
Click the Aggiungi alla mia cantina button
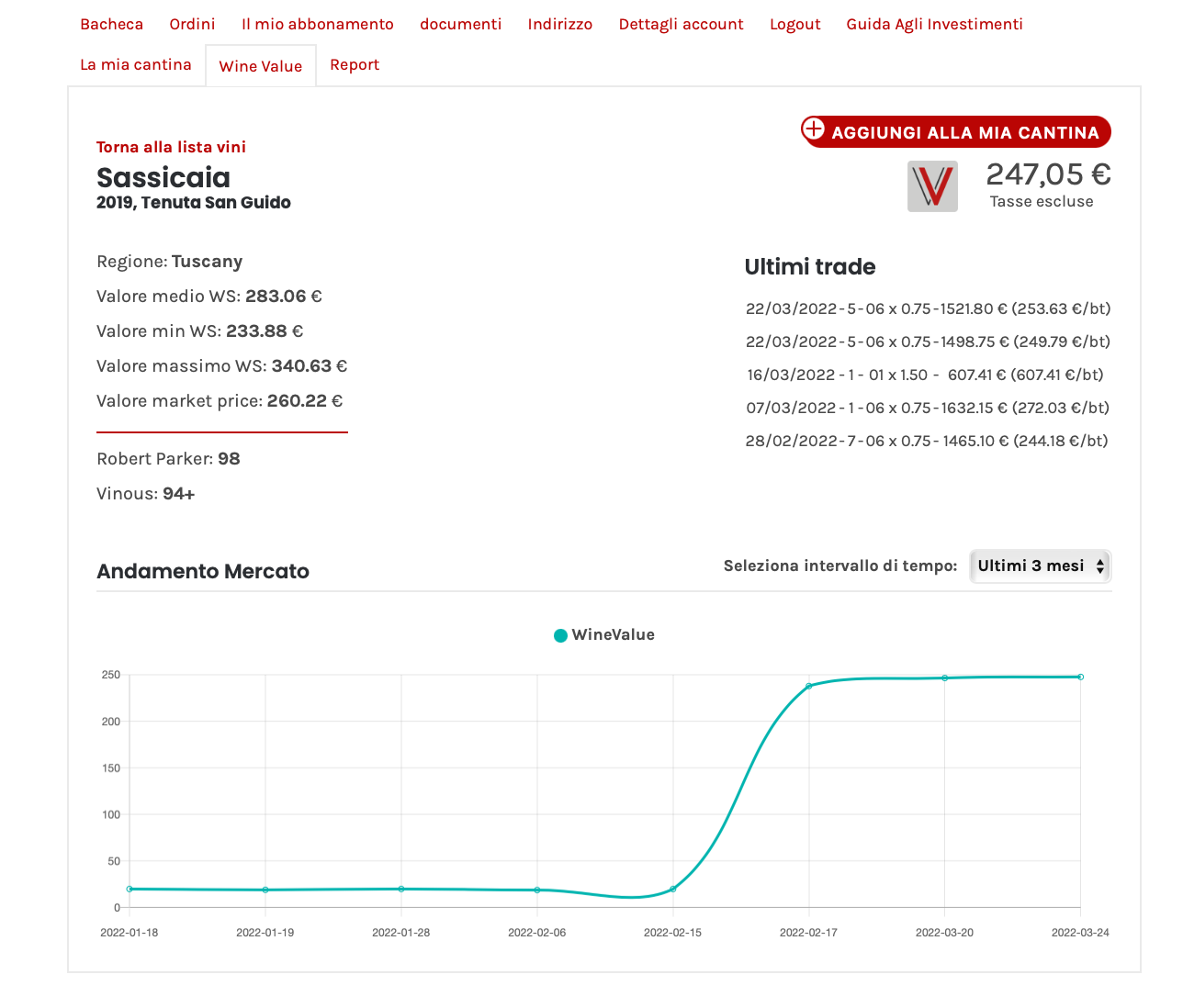(956, 132)
